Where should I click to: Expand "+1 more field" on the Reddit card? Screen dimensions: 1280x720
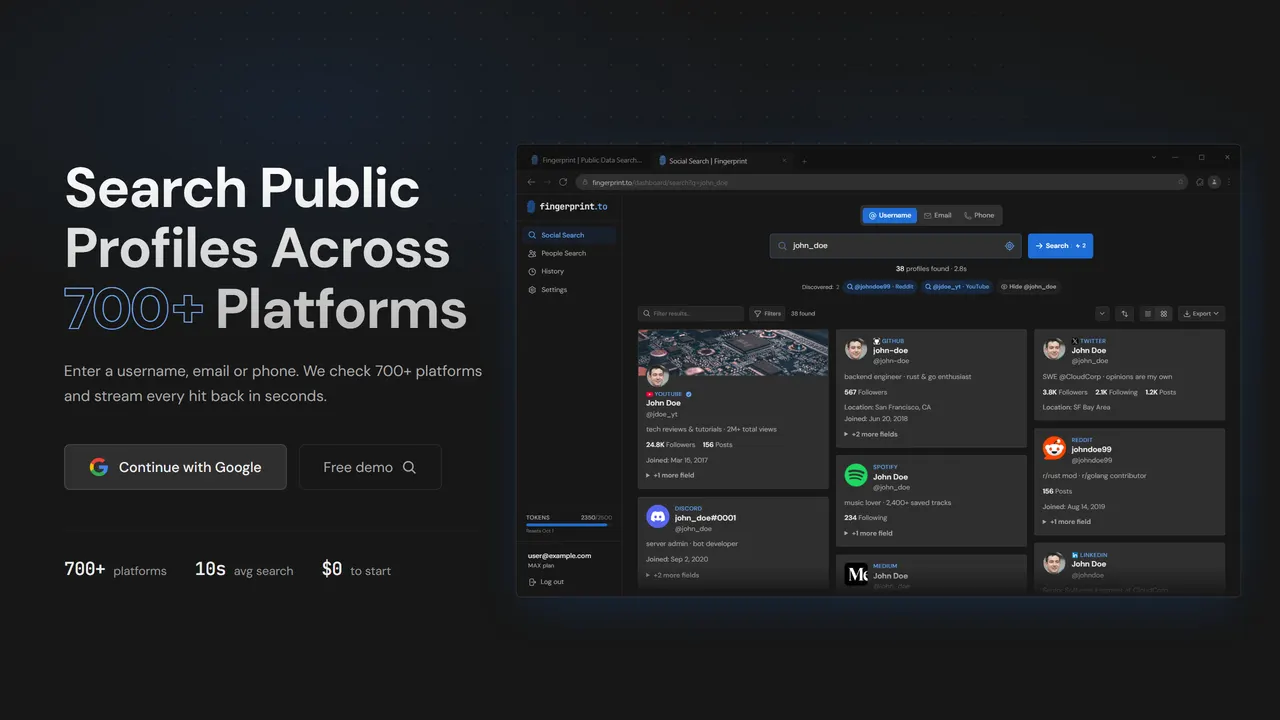point(1067,522)
